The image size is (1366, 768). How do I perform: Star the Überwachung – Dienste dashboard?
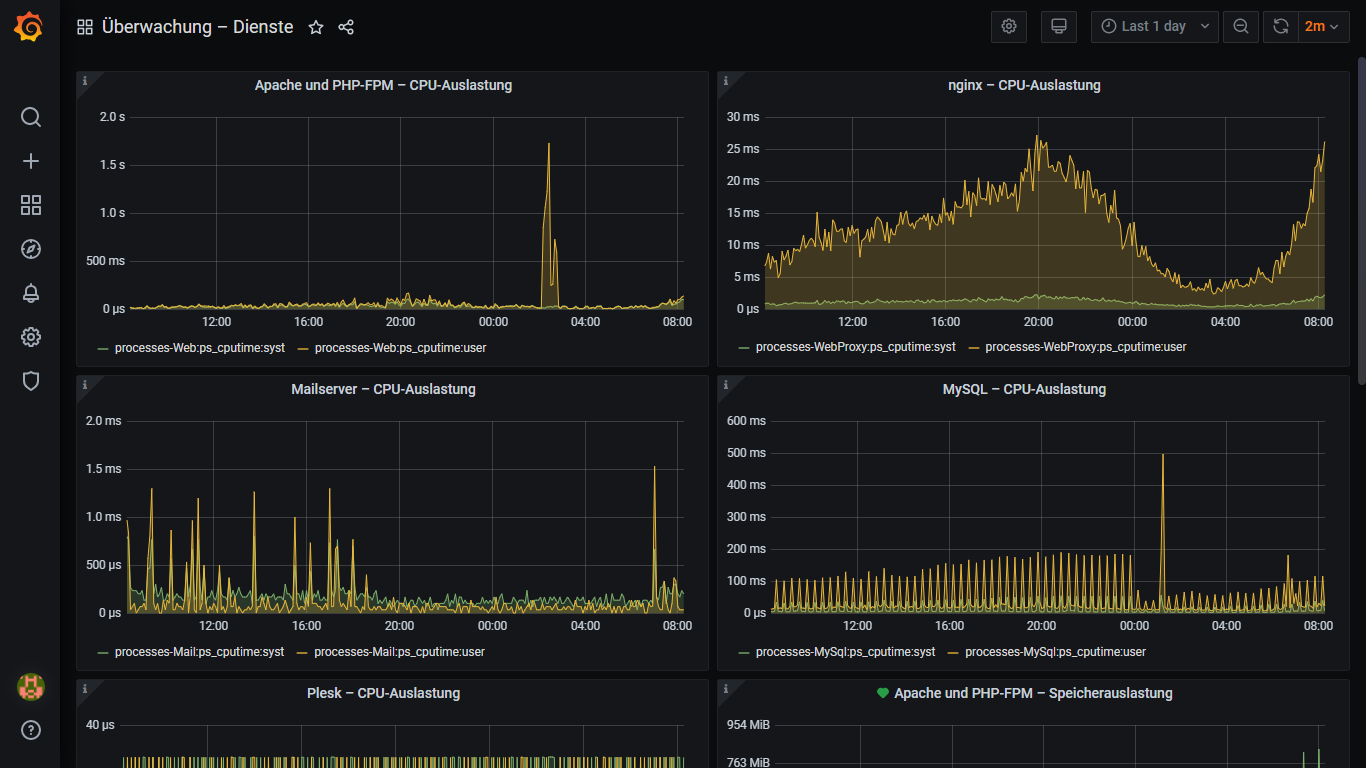(x=316, y=27)
